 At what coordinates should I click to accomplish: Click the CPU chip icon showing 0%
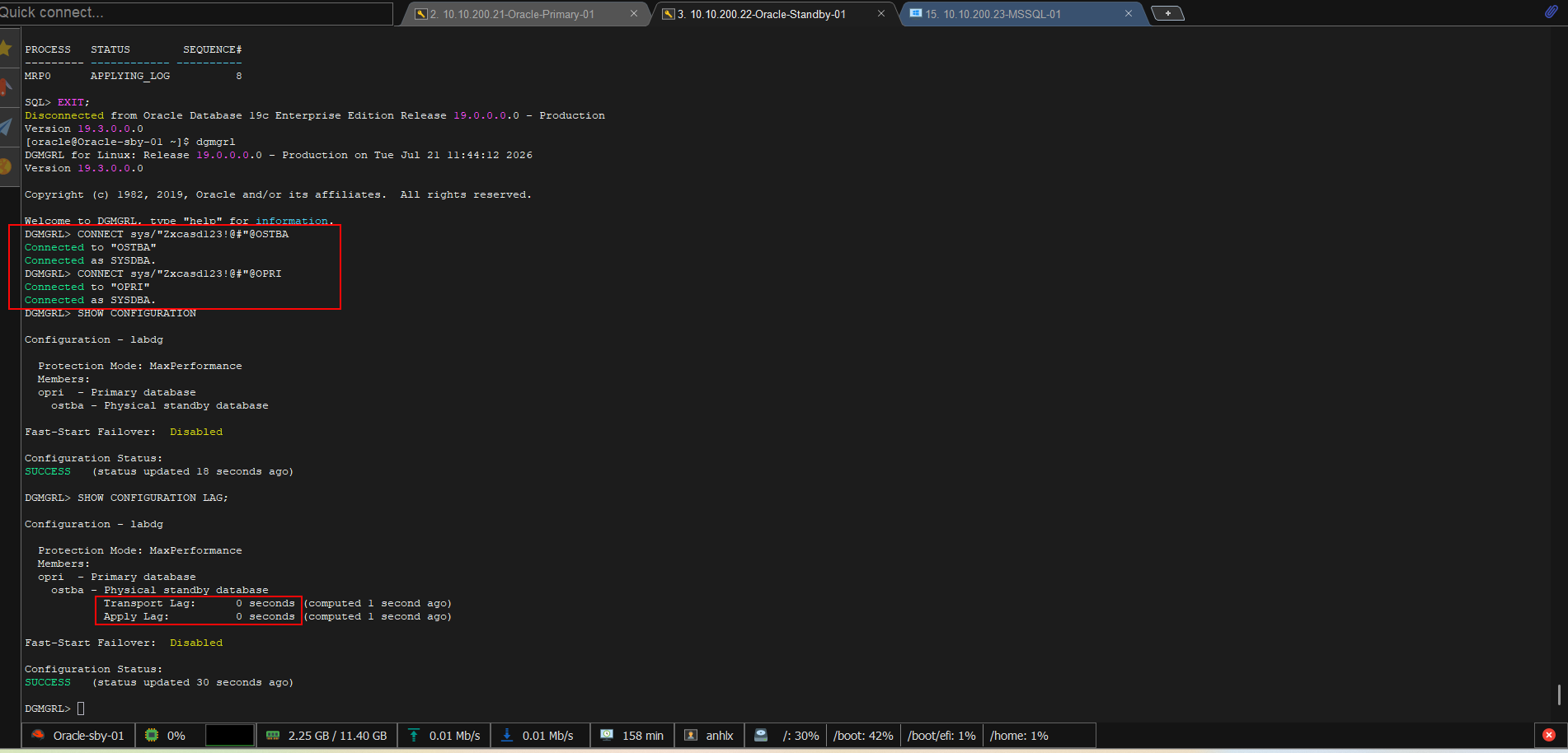[x=152, y=735]
